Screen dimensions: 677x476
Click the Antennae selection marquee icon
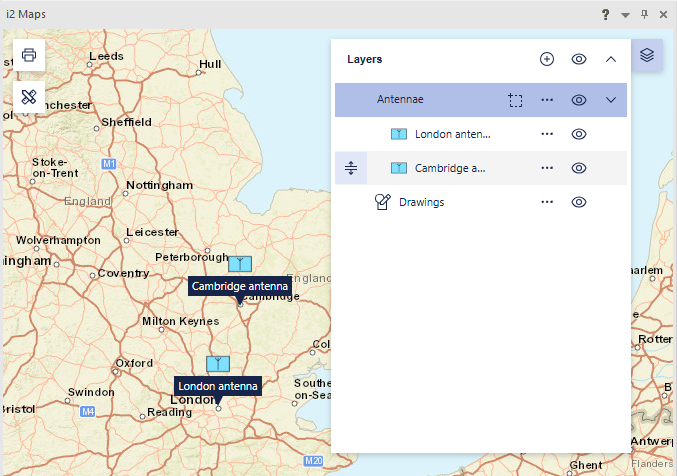(515, 100)
